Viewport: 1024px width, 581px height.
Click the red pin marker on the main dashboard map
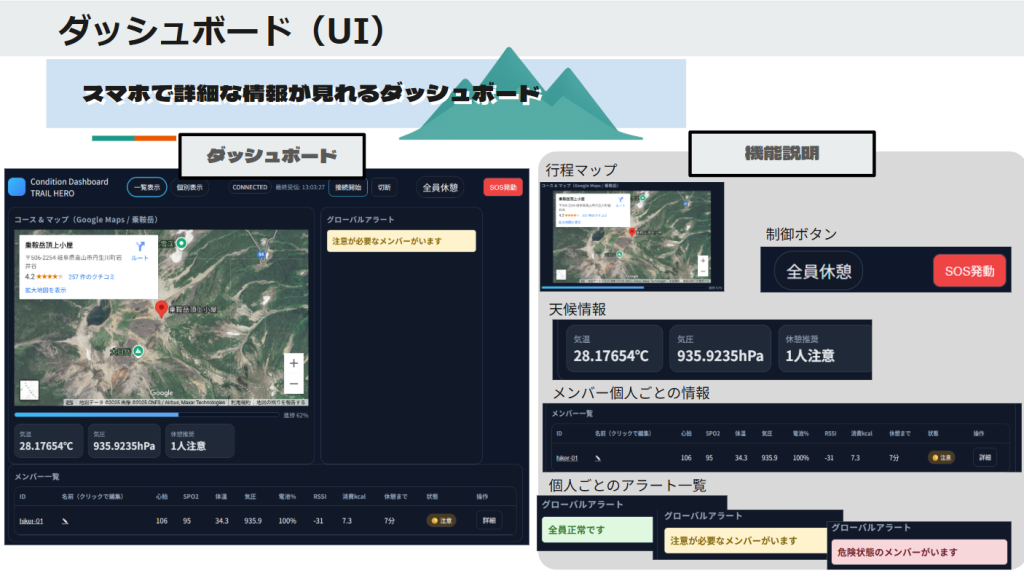click(161, 310)
